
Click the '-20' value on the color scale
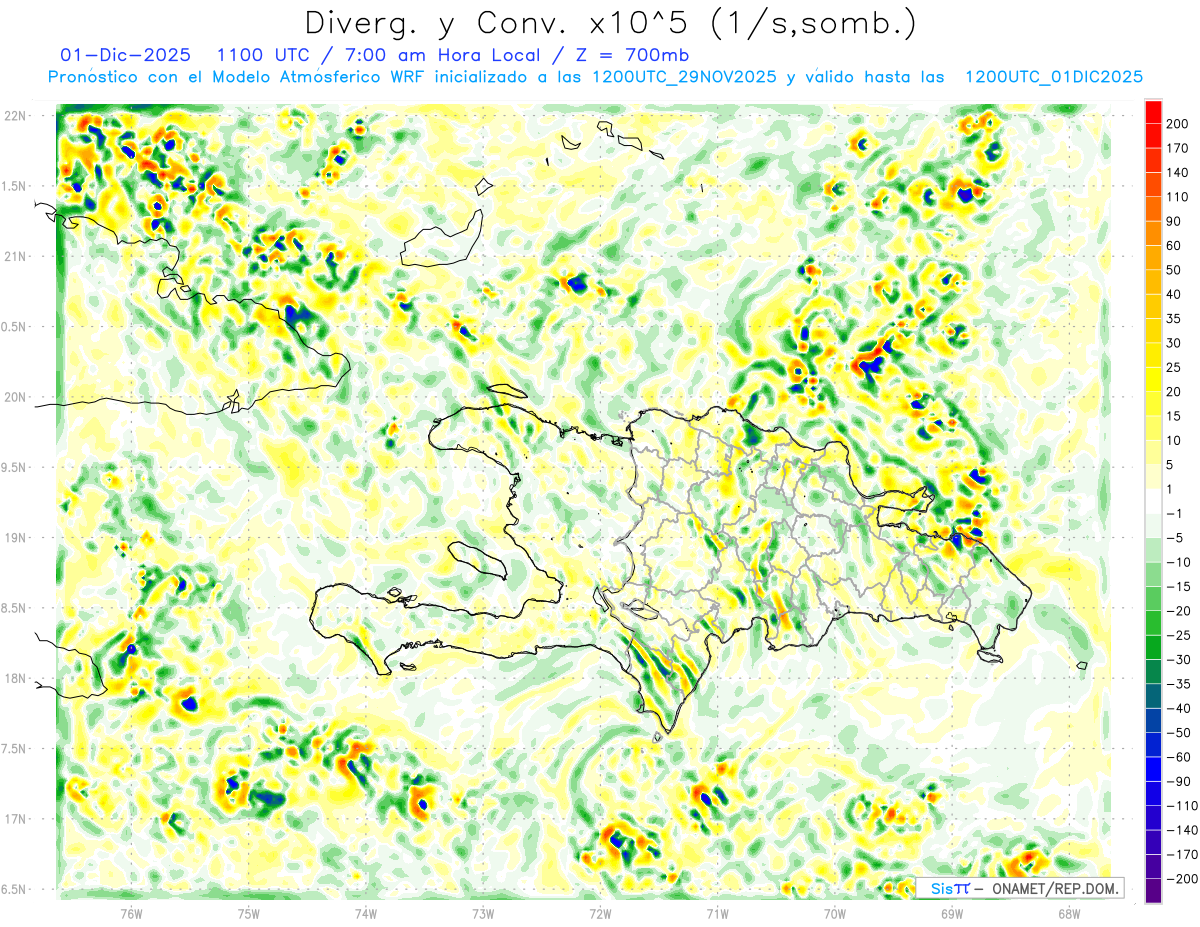(x=1178, y=611)
